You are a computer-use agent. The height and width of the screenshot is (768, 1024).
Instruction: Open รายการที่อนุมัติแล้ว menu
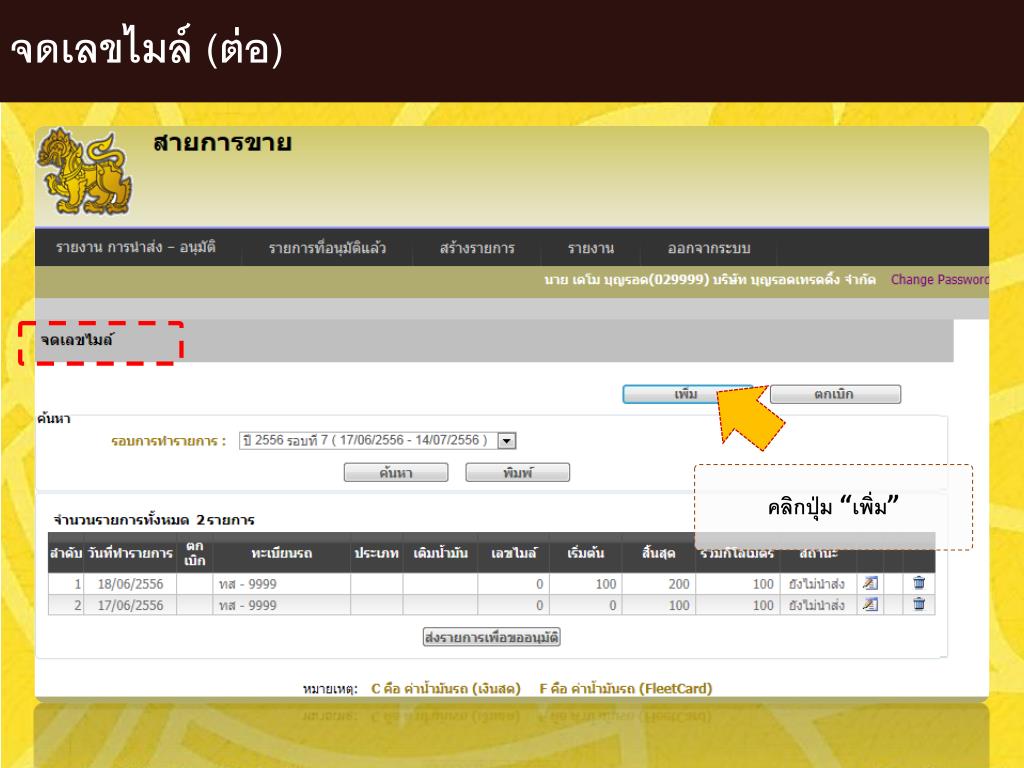coord(327,248)
